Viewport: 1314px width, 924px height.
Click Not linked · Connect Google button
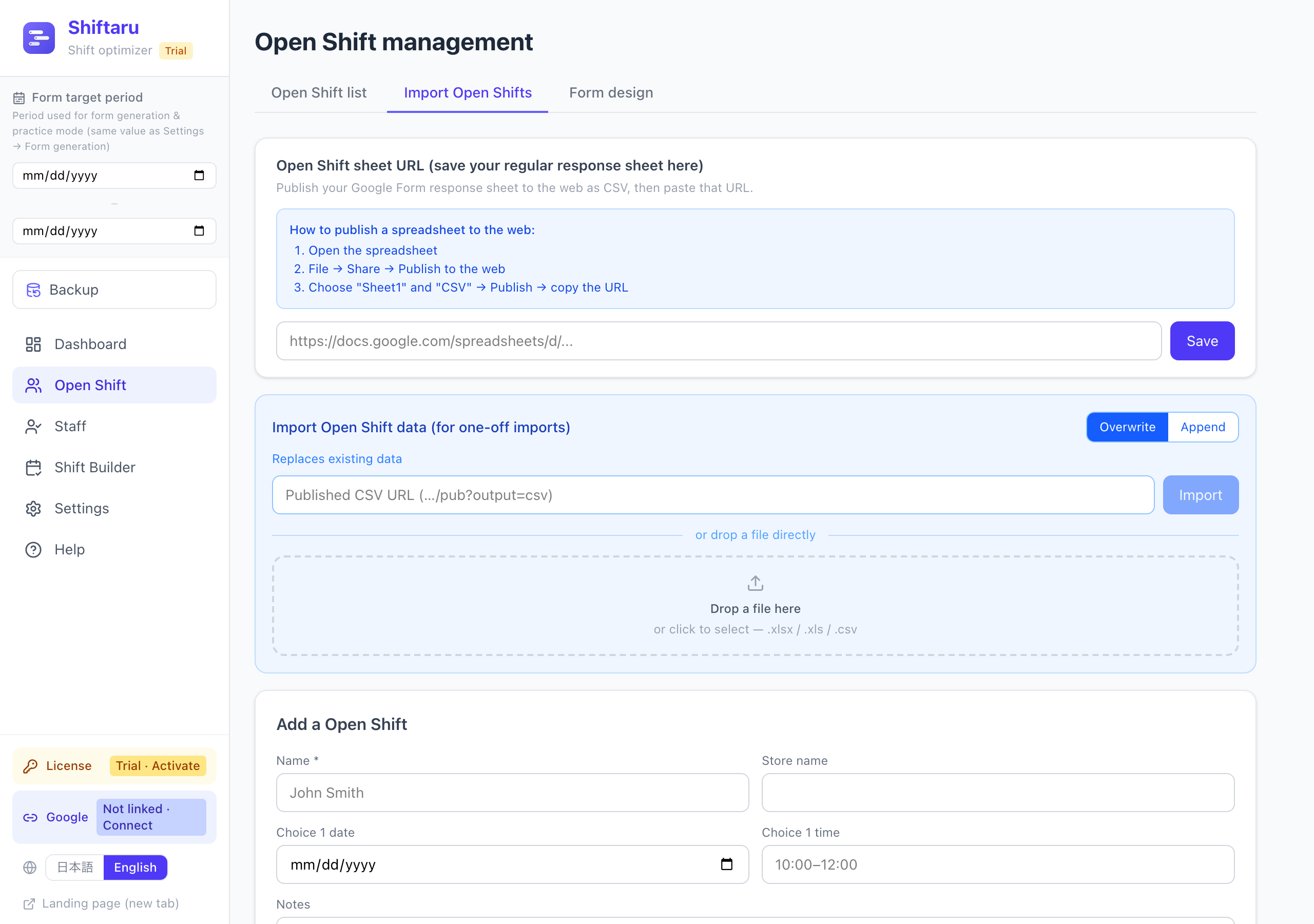pyautogui.click(x=151, y=818)
